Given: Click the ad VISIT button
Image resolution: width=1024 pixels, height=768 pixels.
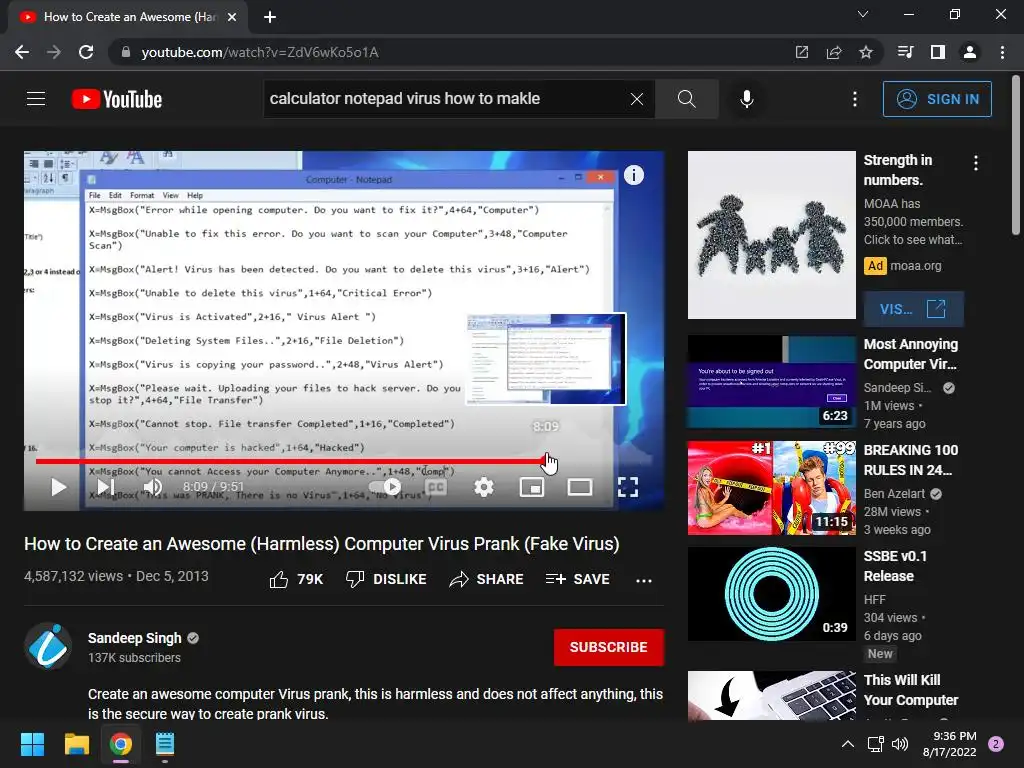Looking at the screenshot, I should tap(913, 309).
